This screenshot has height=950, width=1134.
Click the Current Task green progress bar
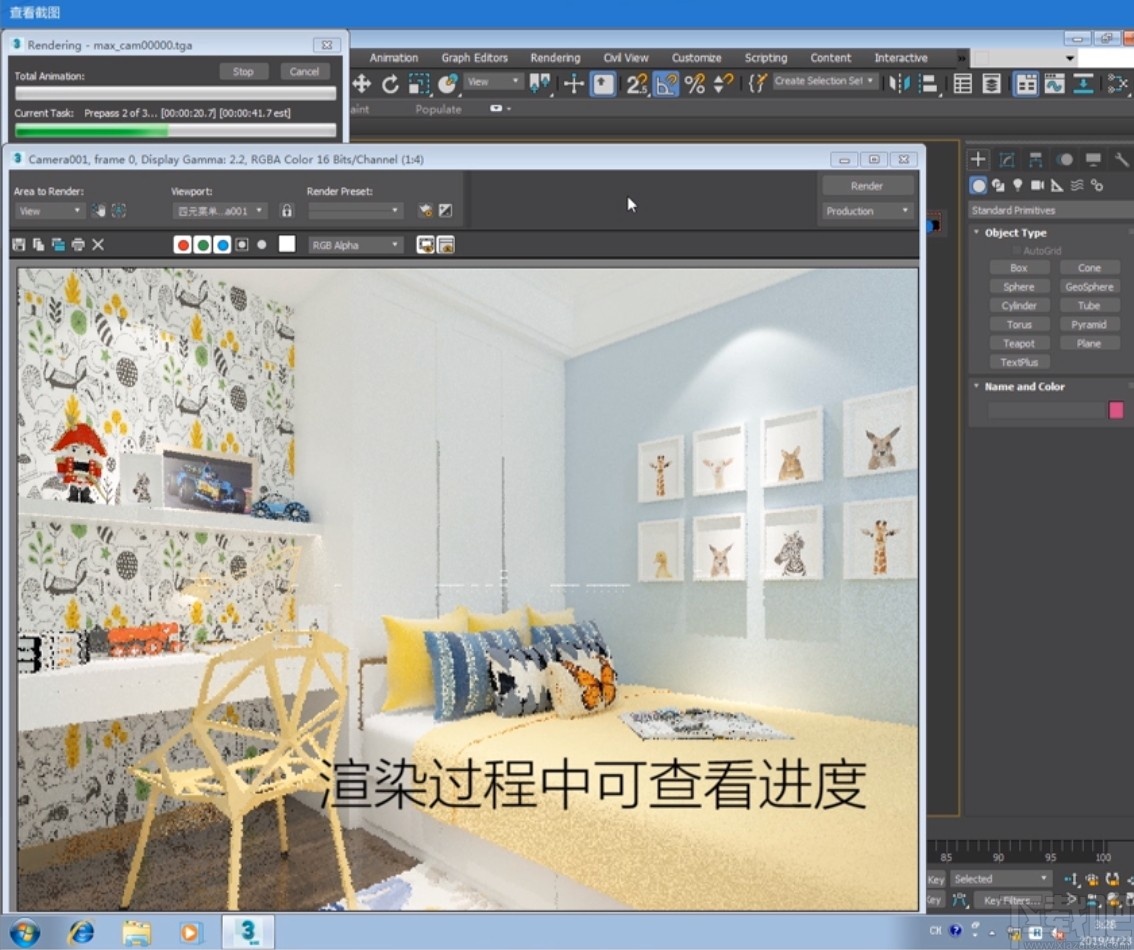pos(175,131)
